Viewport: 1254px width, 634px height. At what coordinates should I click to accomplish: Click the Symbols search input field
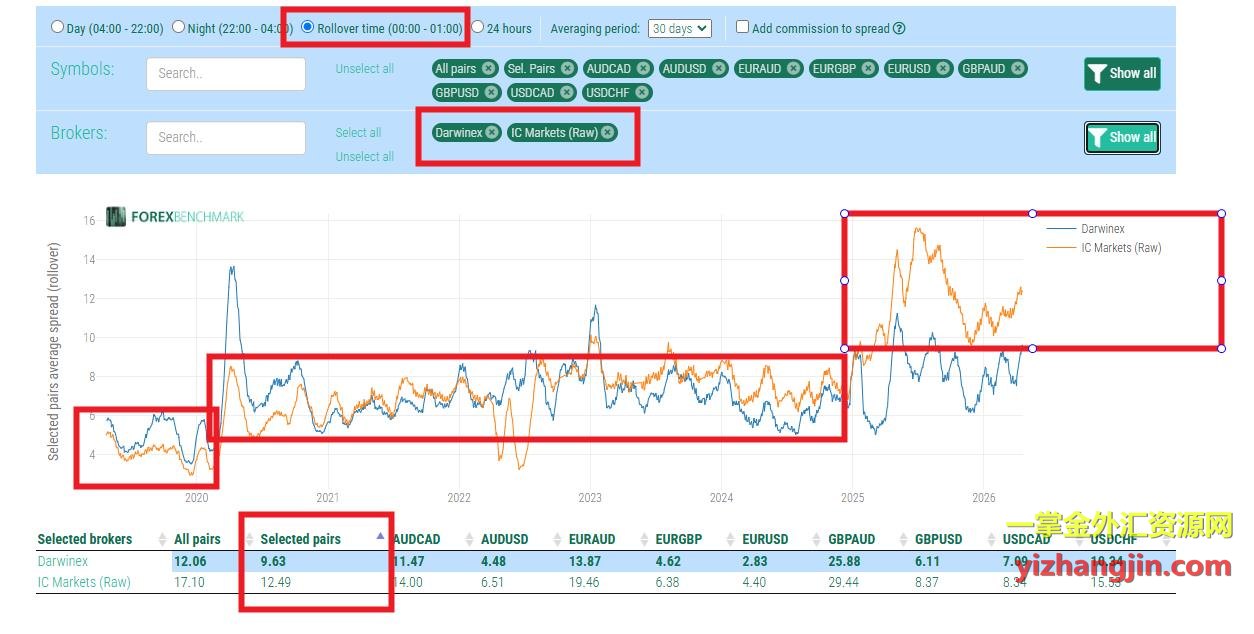pos(226,73)
